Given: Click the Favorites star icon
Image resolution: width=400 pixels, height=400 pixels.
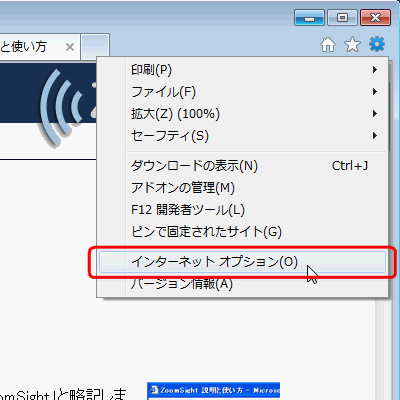Looking at the screenshot, I should click(x=352, y=44).
